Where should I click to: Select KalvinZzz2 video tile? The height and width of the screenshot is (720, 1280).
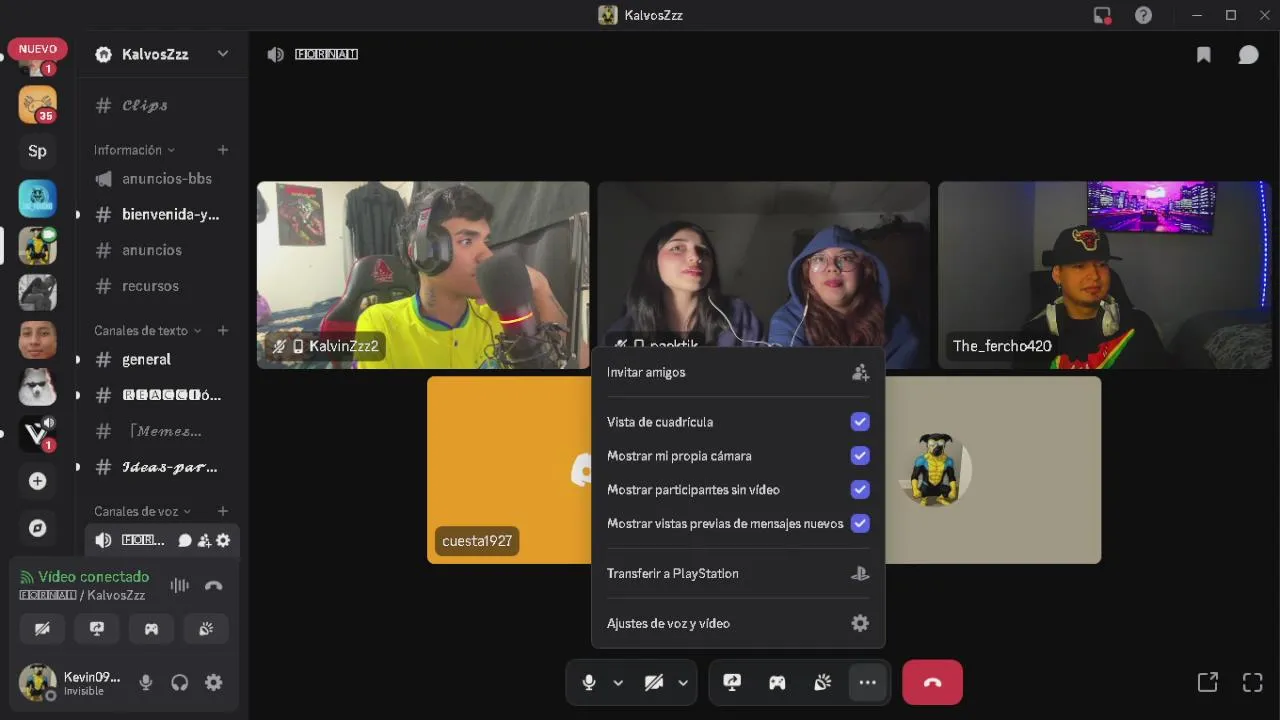[423, 275]
